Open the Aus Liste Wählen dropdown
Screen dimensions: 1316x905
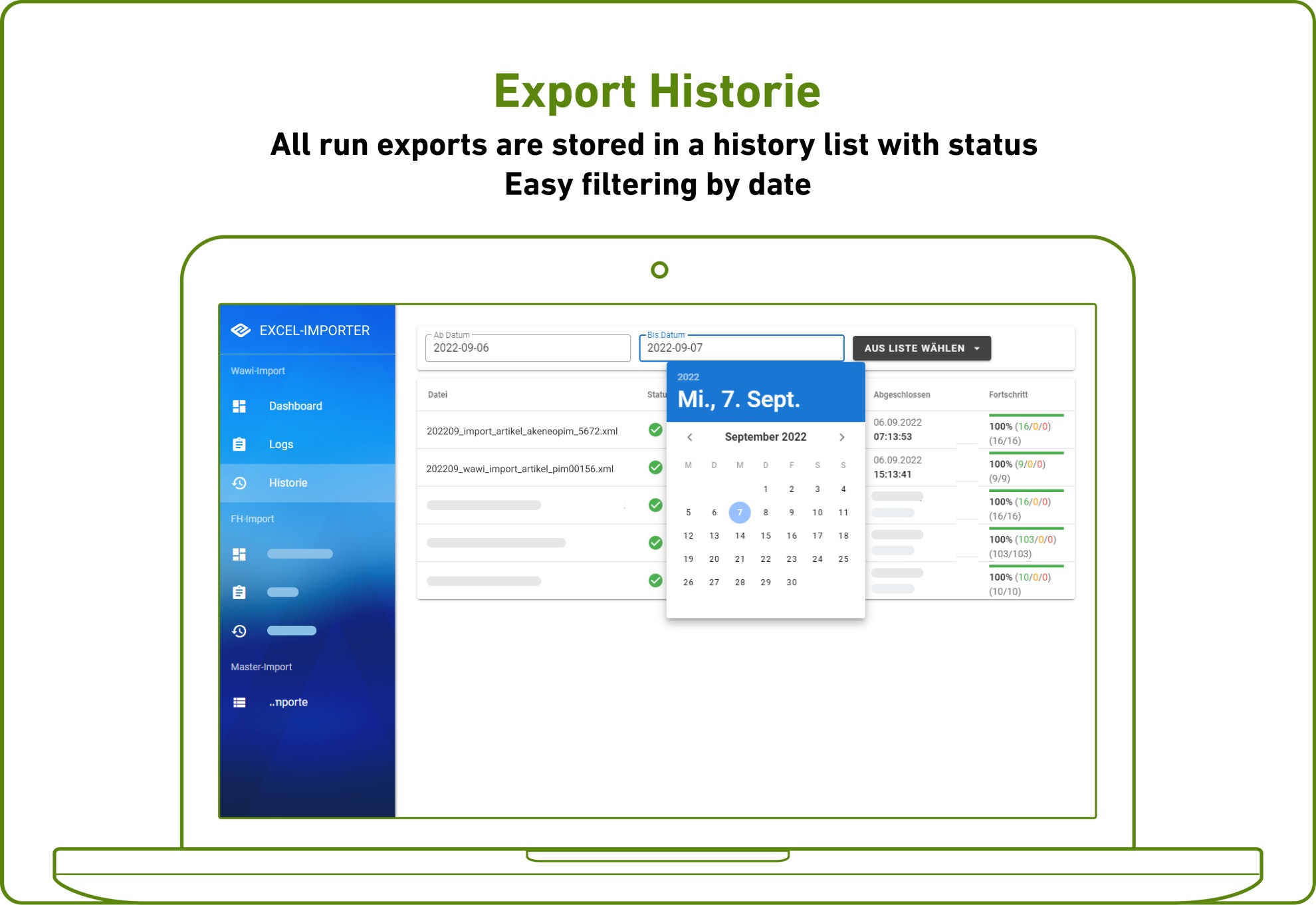click(x=921, y=348)
